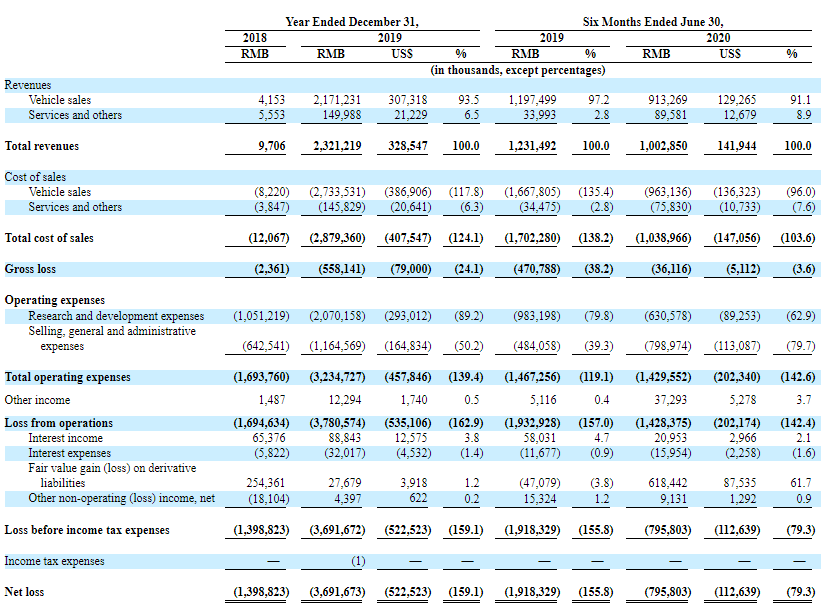
Task: Click the 'Loss from operations' row label
Action: click(59, 423)
